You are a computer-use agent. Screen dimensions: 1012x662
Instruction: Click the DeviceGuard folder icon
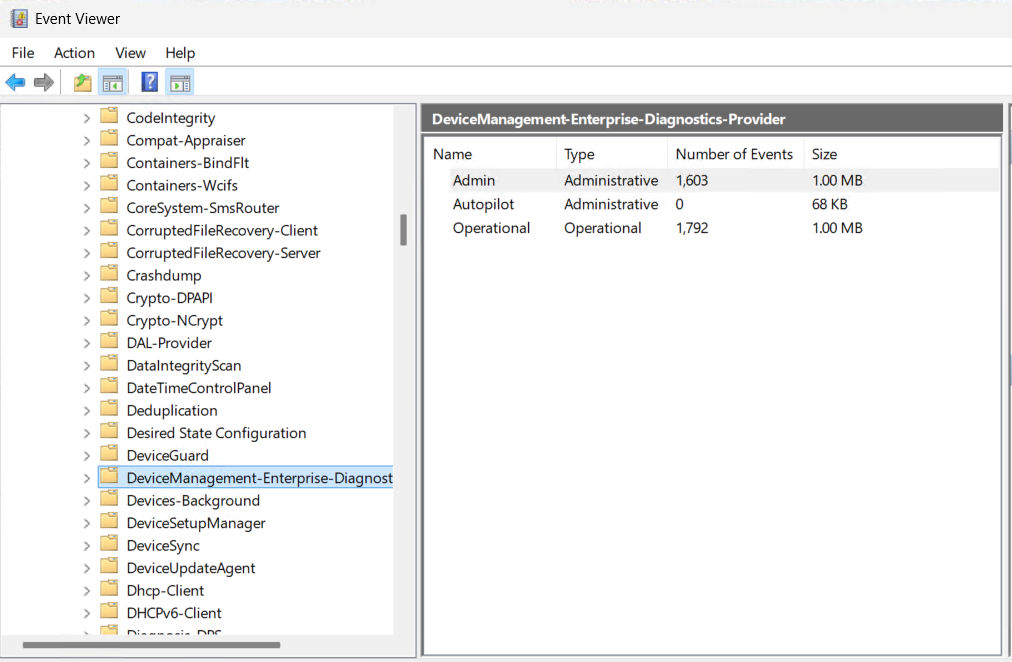coord(110,454)
